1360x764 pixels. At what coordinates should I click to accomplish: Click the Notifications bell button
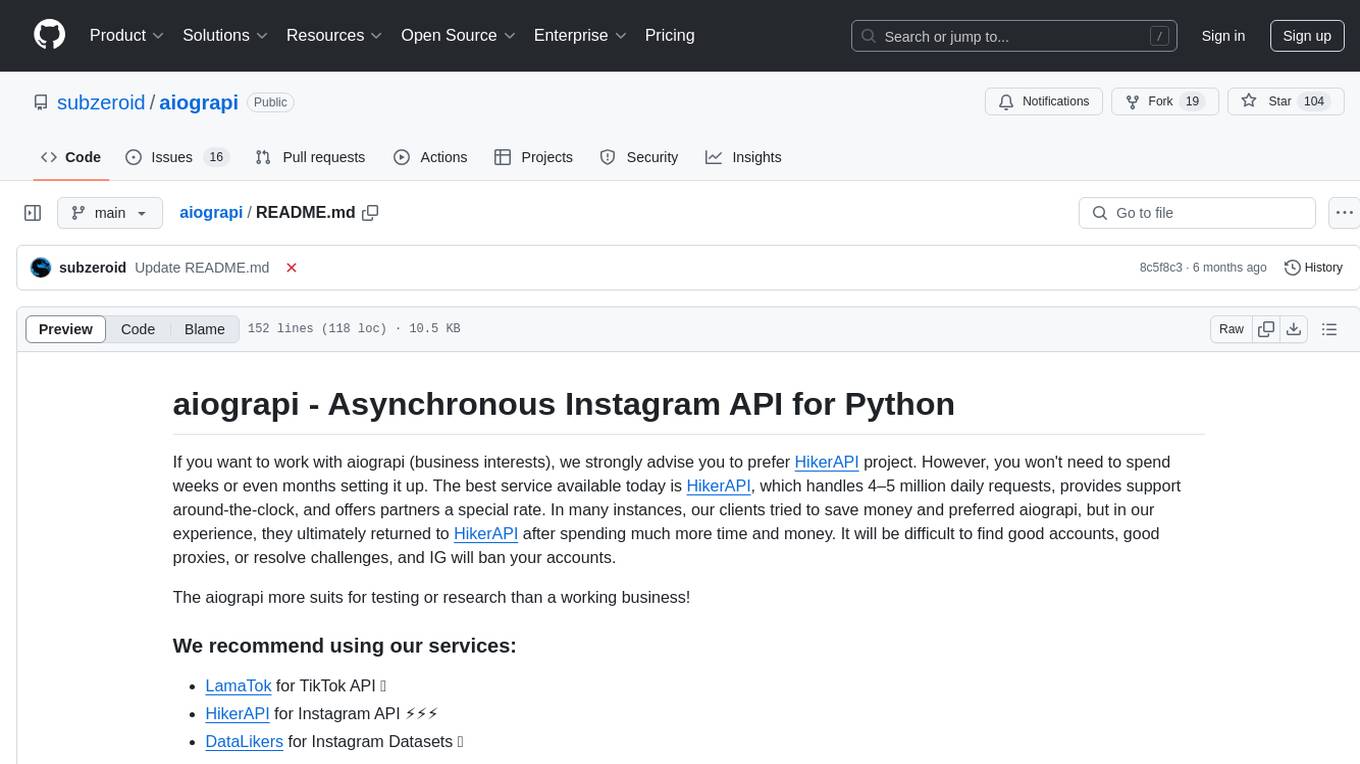(x=1044, y=102)
